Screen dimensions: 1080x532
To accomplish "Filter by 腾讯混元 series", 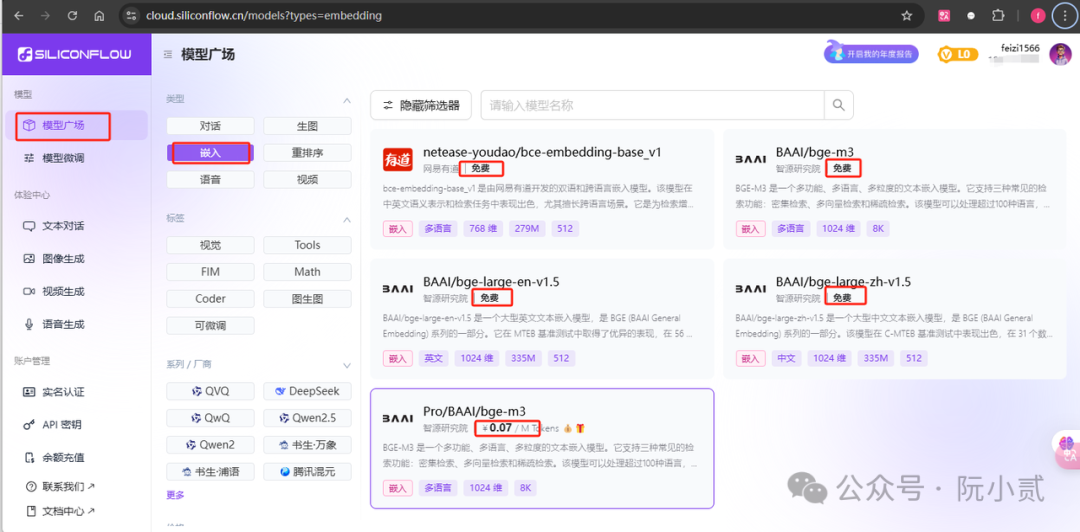I will 307,472.
